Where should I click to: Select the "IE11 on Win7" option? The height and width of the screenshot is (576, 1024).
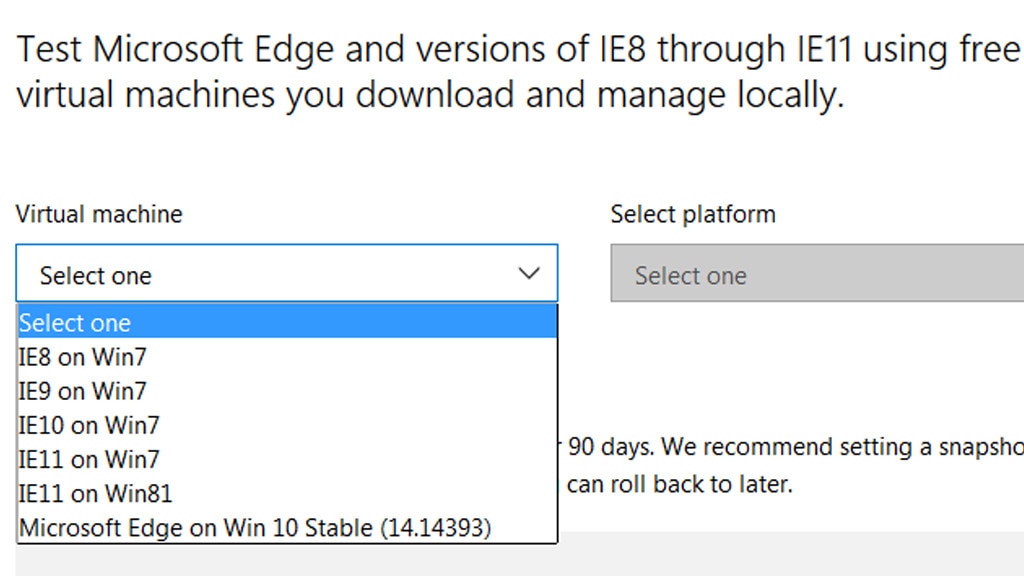coord(88,459)
